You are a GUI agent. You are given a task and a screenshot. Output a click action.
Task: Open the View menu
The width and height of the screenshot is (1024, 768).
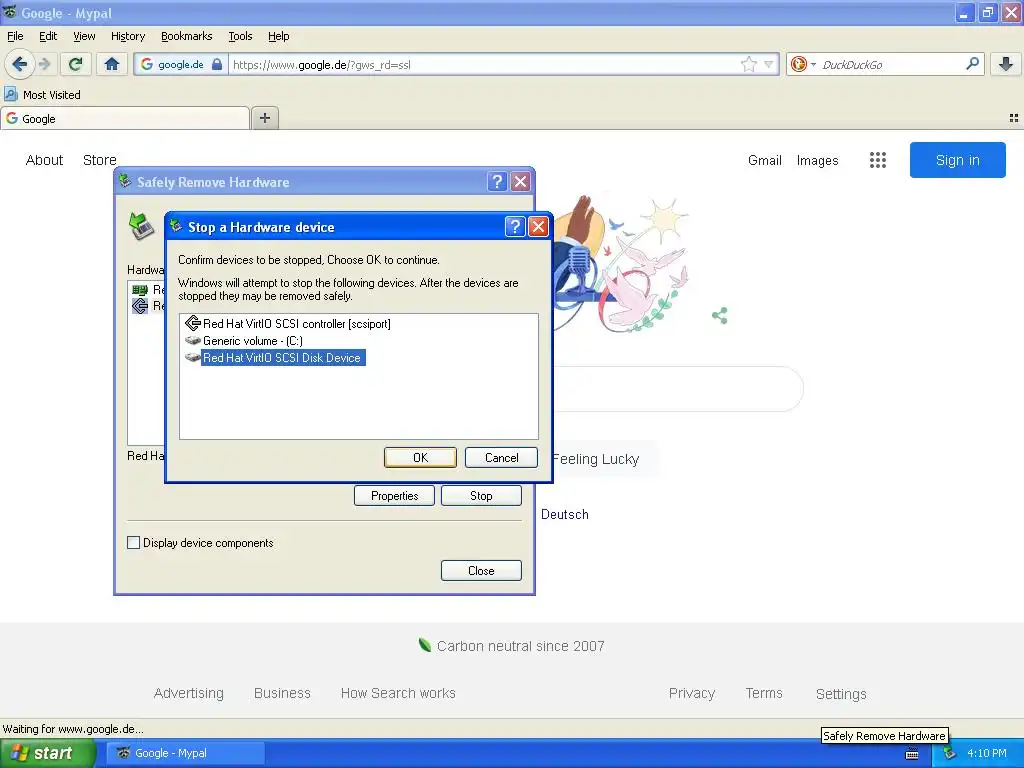pyautogui.click(x=84, y=36)
